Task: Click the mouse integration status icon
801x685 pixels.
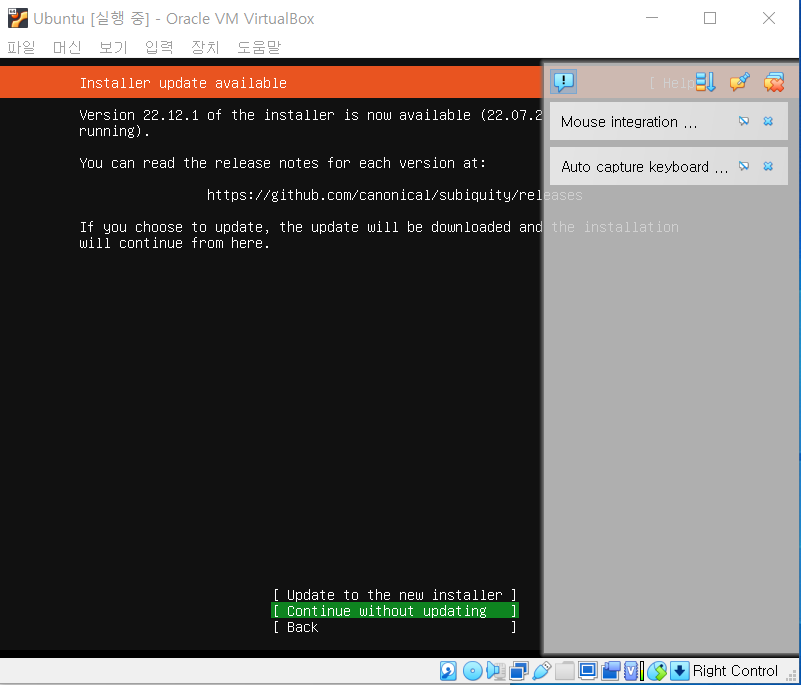Action: point(657,670)
